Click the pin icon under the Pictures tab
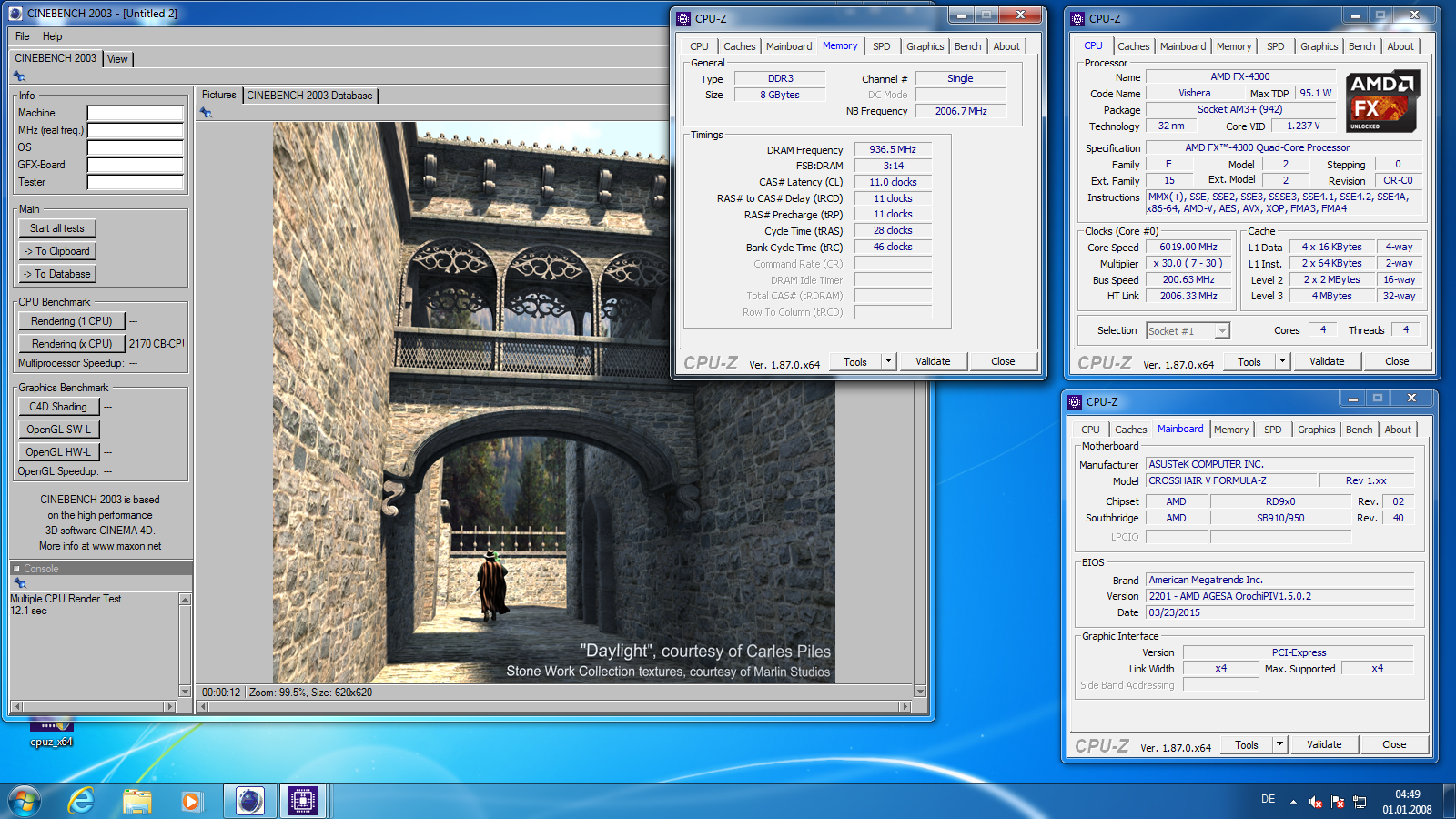1456x819 pixels. coord(206,113)
